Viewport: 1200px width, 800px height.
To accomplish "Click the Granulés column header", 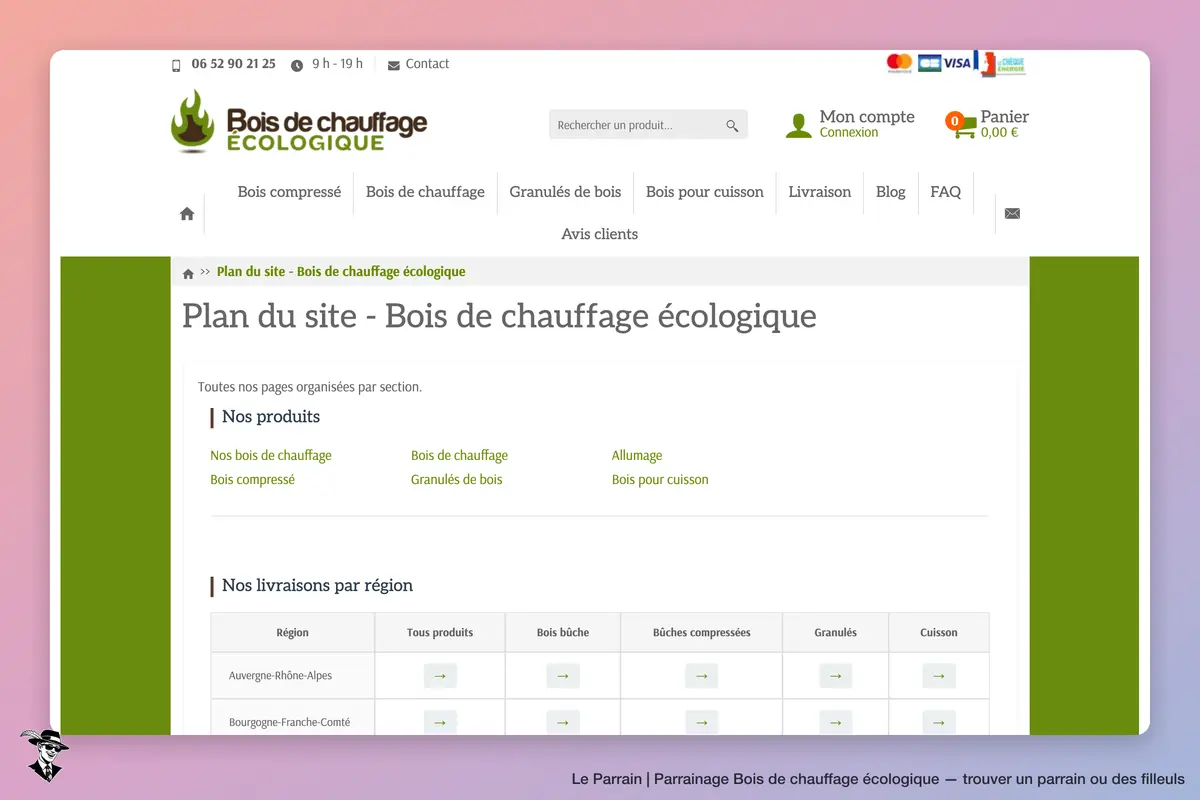I will [835, 633].
